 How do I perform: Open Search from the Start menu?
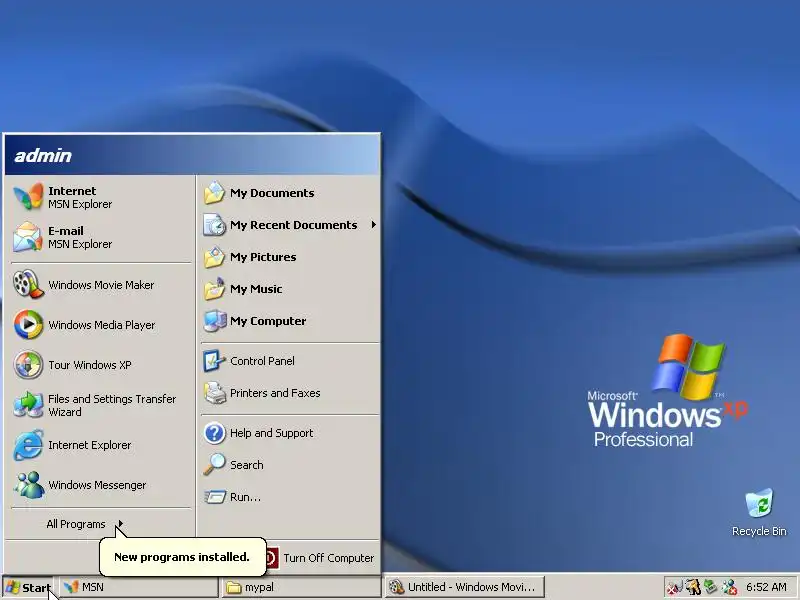click(289, 465)
